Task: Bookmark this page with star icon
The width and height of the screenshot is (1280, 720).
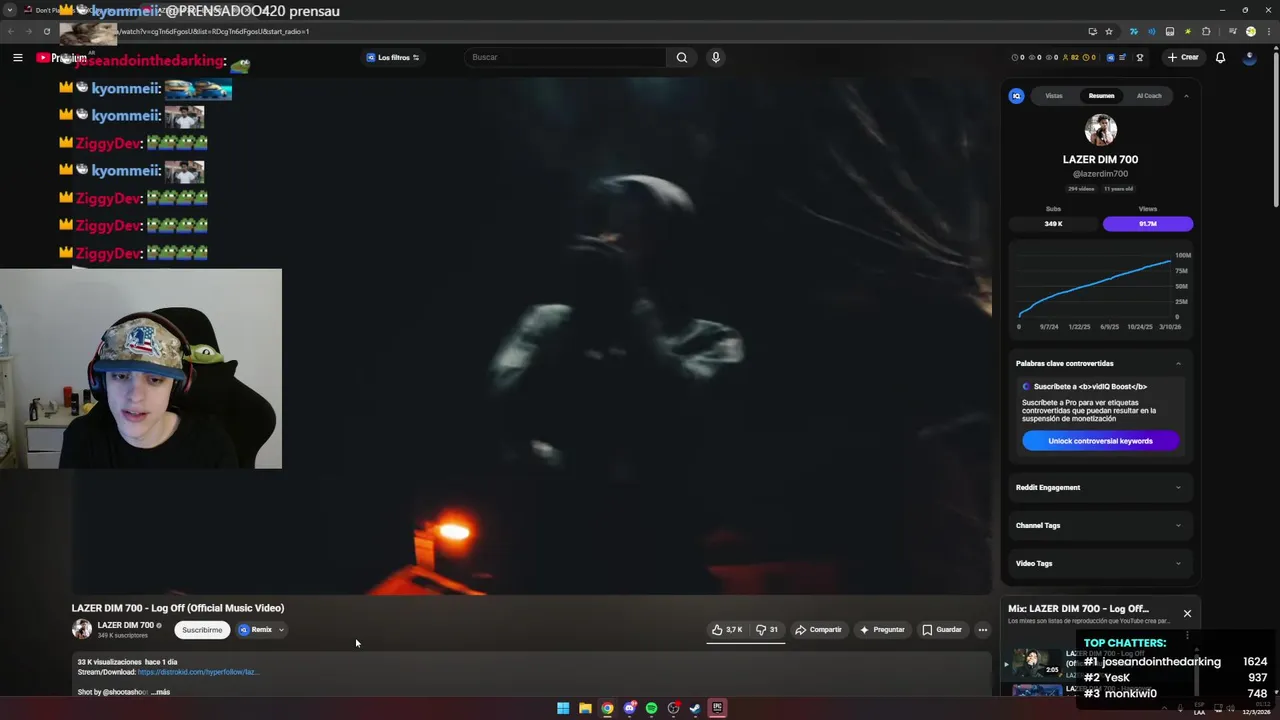Action: [1108, 31]
